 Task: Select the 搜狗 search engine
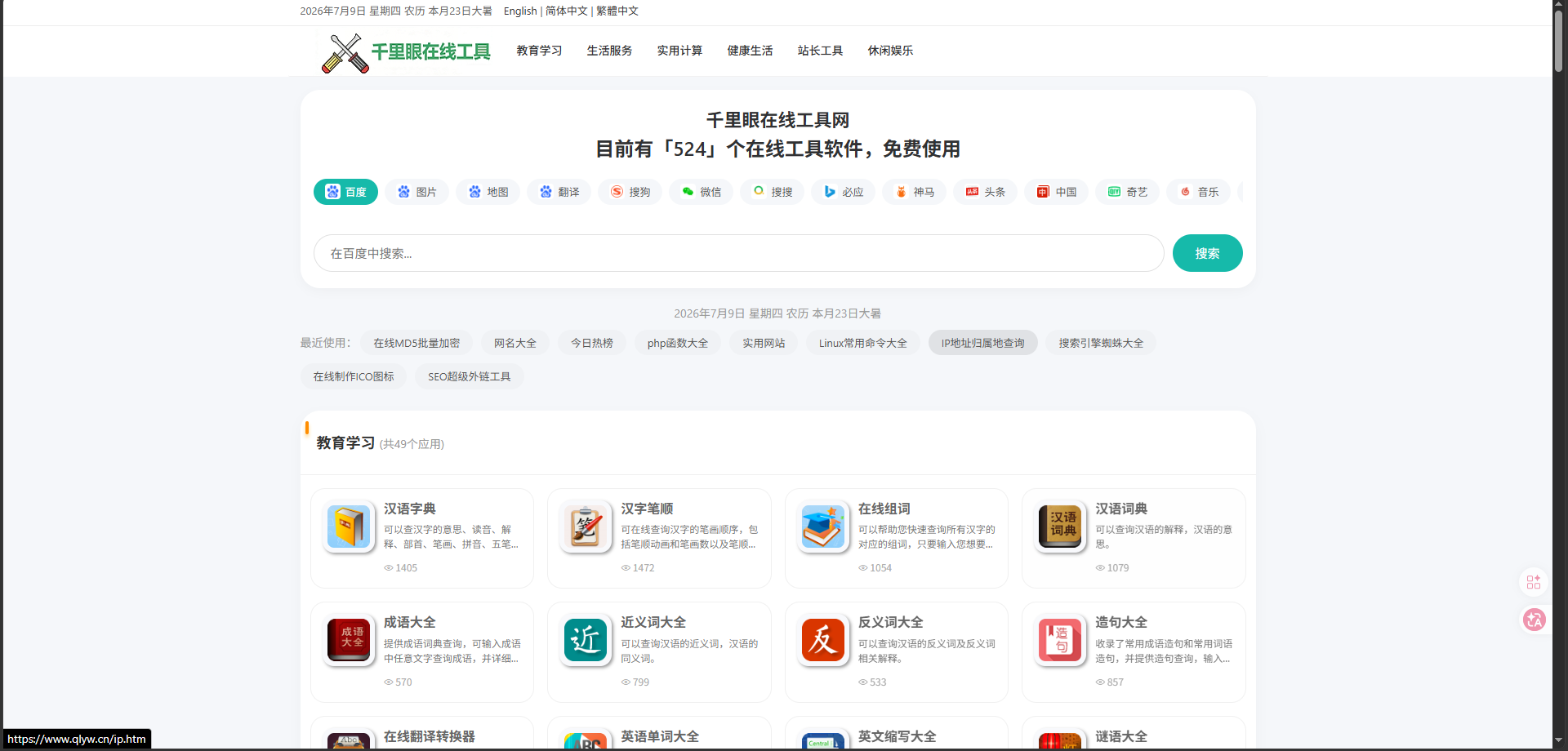630,192
